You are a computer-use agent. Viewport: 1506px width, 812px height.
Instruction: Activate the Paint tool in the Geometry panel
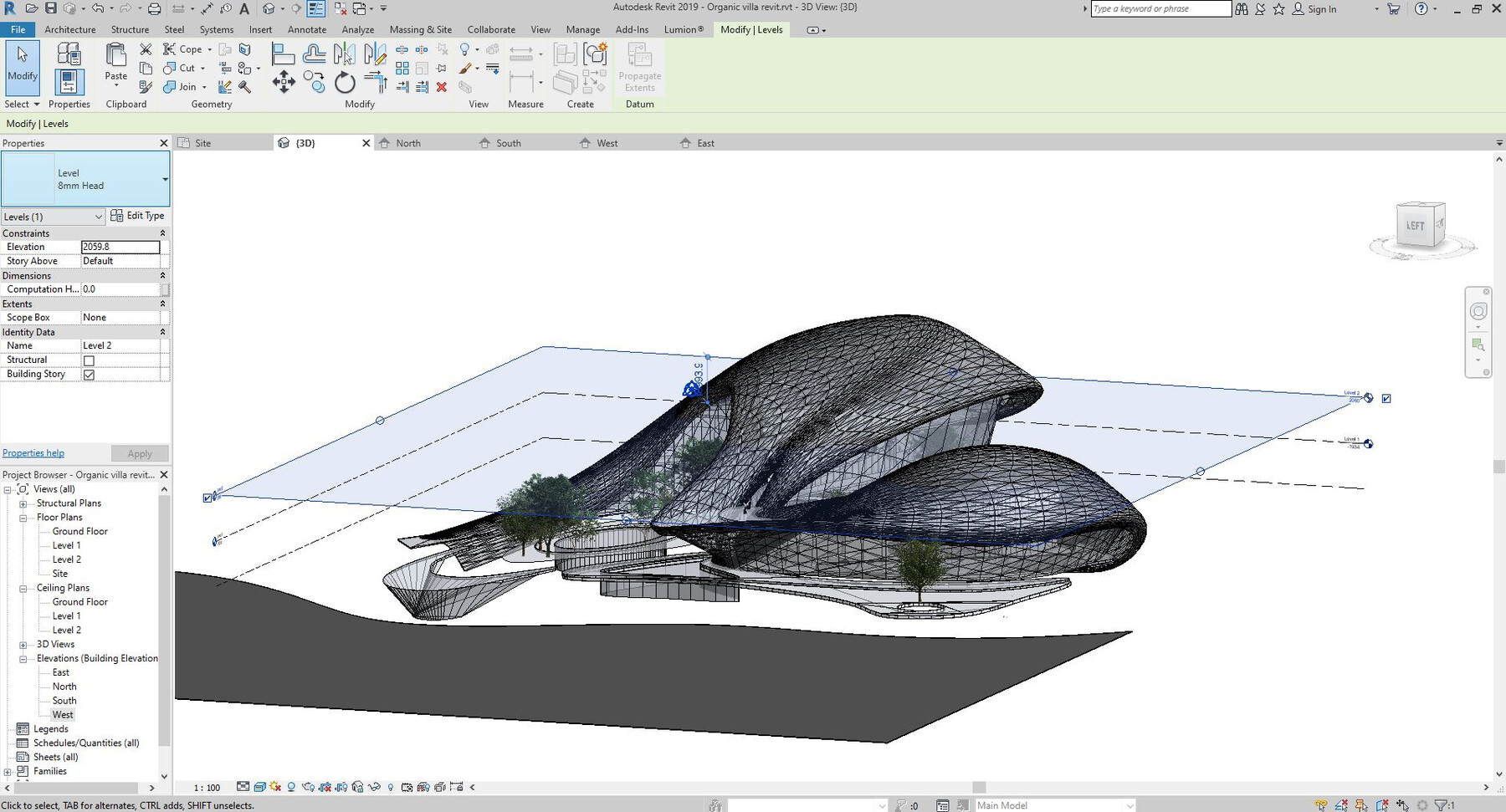point(245,50)
